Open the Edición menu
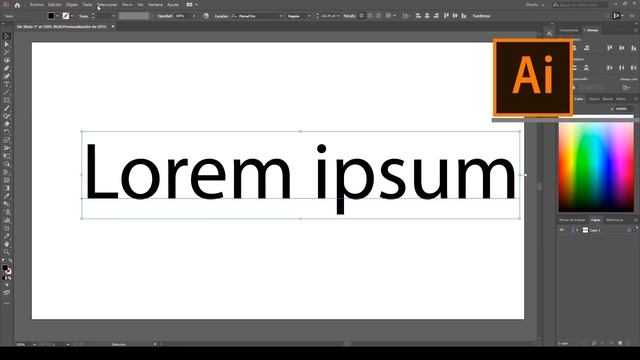 54,5
